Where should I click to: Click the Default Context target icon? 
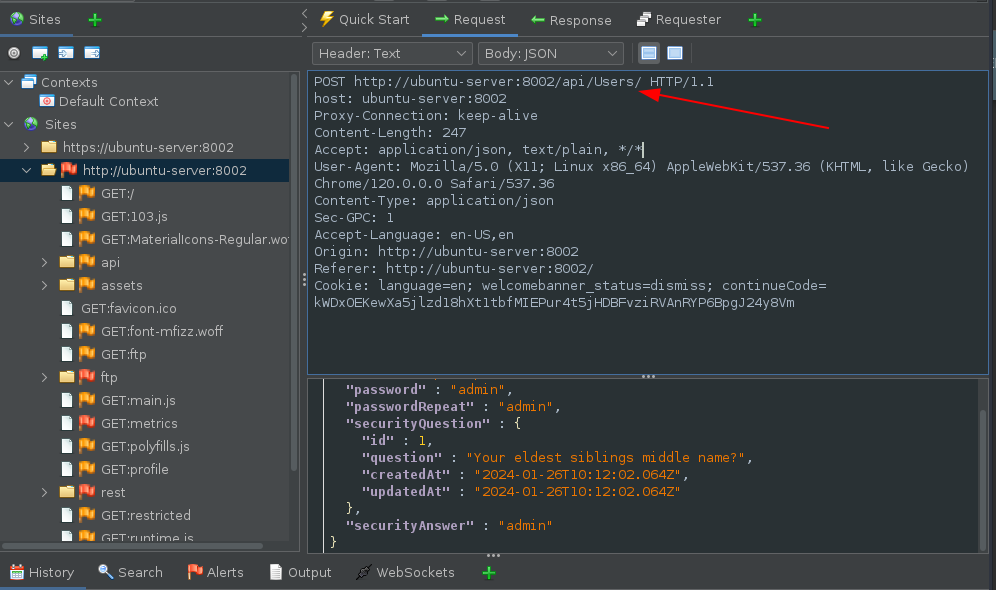pos(46,102)
